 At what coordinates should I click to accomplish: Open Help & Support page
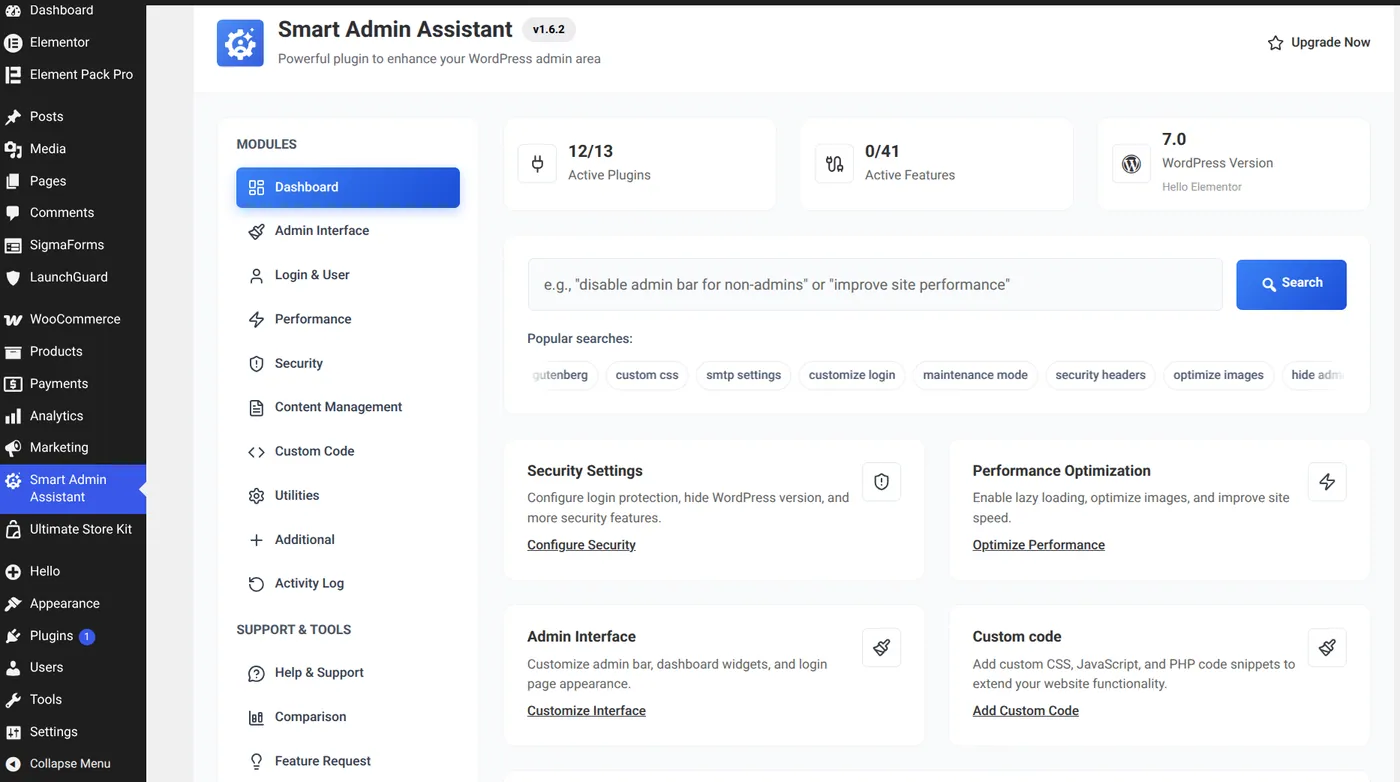tap(348, 673)
